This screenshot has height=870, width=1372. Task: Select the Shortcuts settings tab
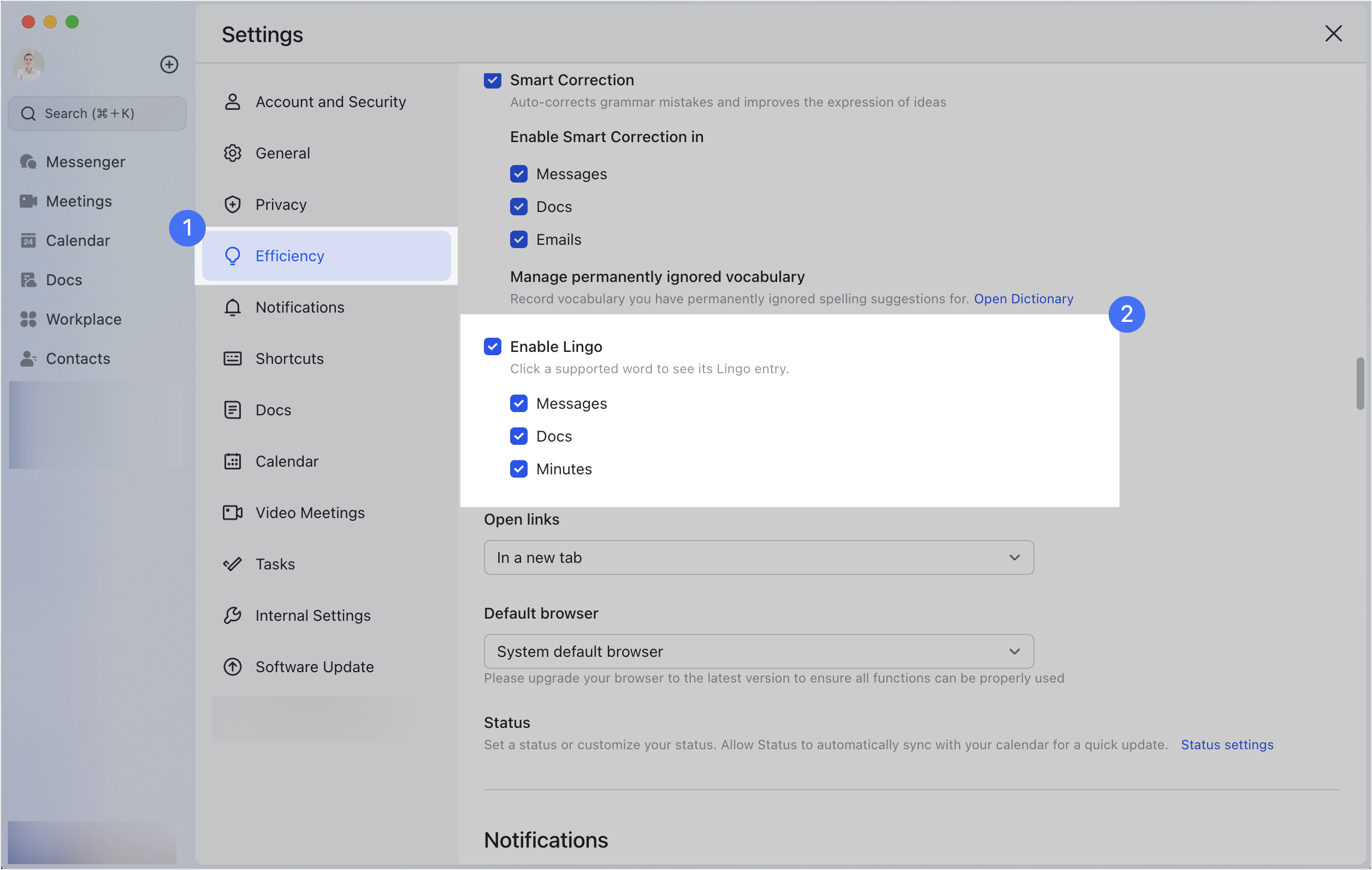point(289,358)
